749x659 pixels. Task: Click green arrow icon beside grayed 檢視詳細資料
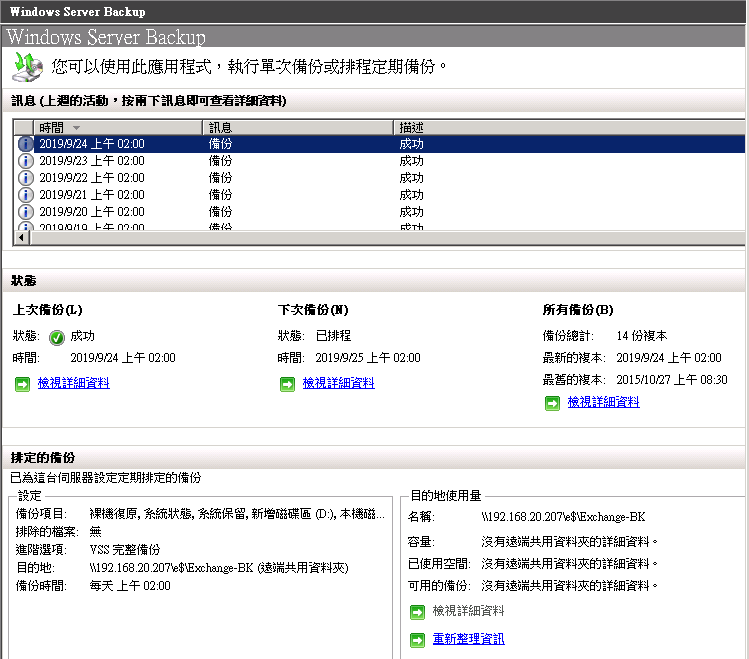[x=417, y=612]
